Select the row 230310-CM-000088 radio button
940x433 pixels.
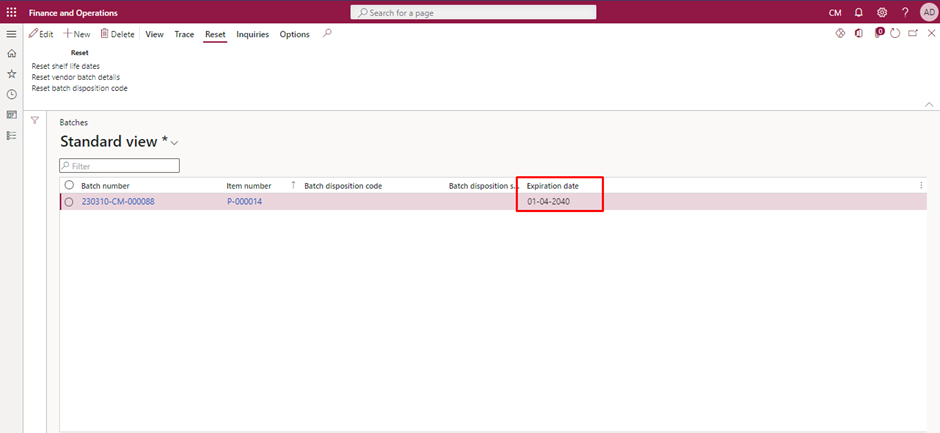[x=69, y=202]
